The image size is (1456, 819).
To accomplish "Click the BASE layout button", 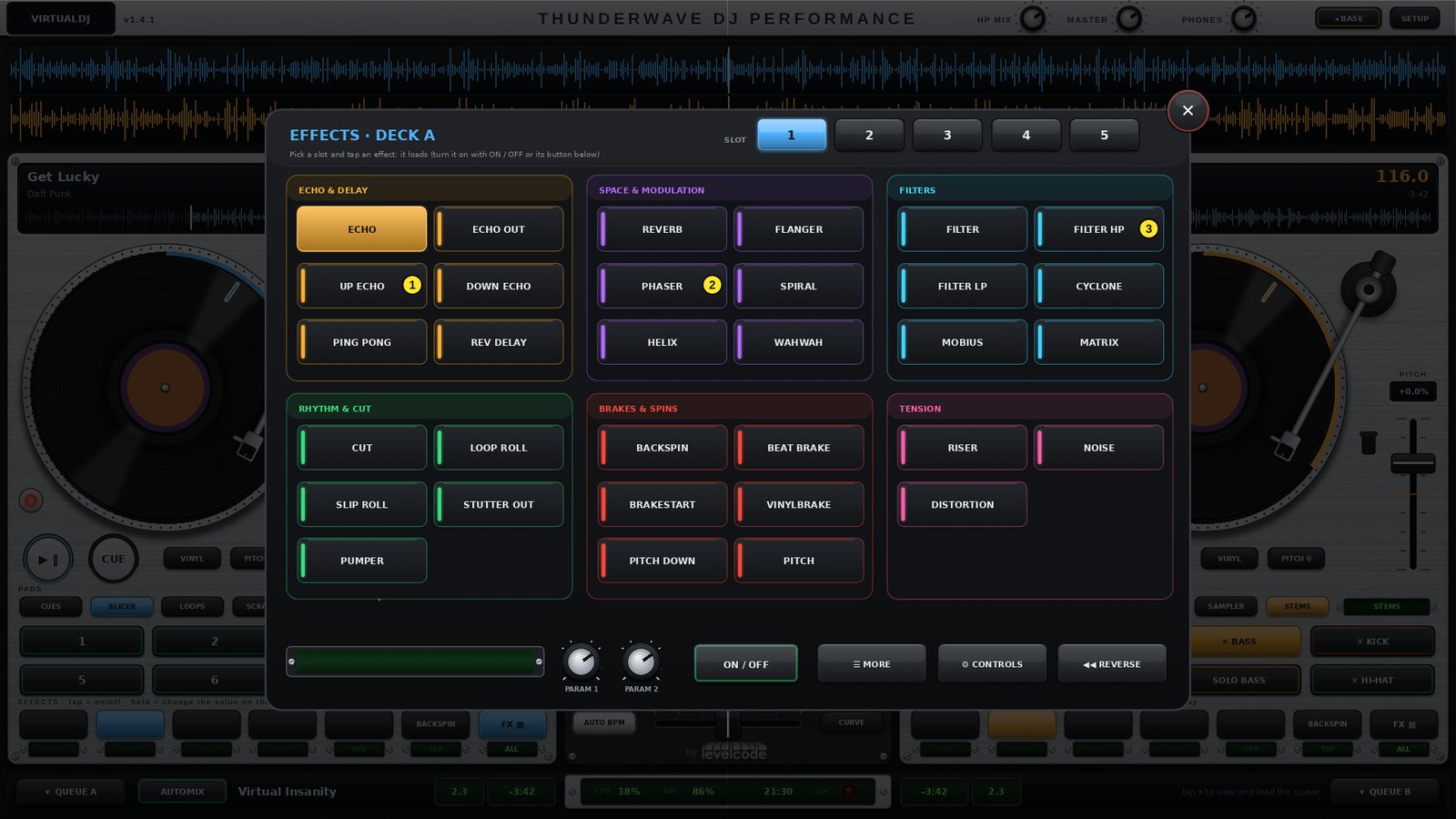I will point(1349,18).
